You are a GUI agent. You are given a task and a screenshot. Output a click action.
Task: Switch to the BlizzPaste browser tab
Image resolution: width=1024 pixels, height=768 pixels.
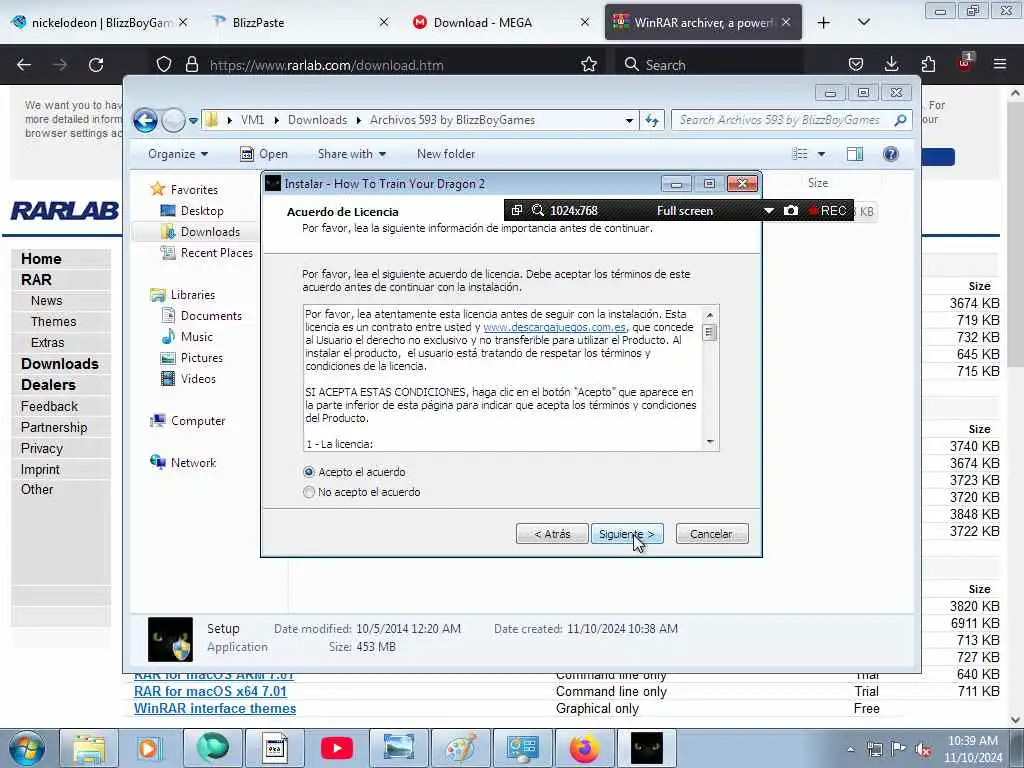(300, 22)
